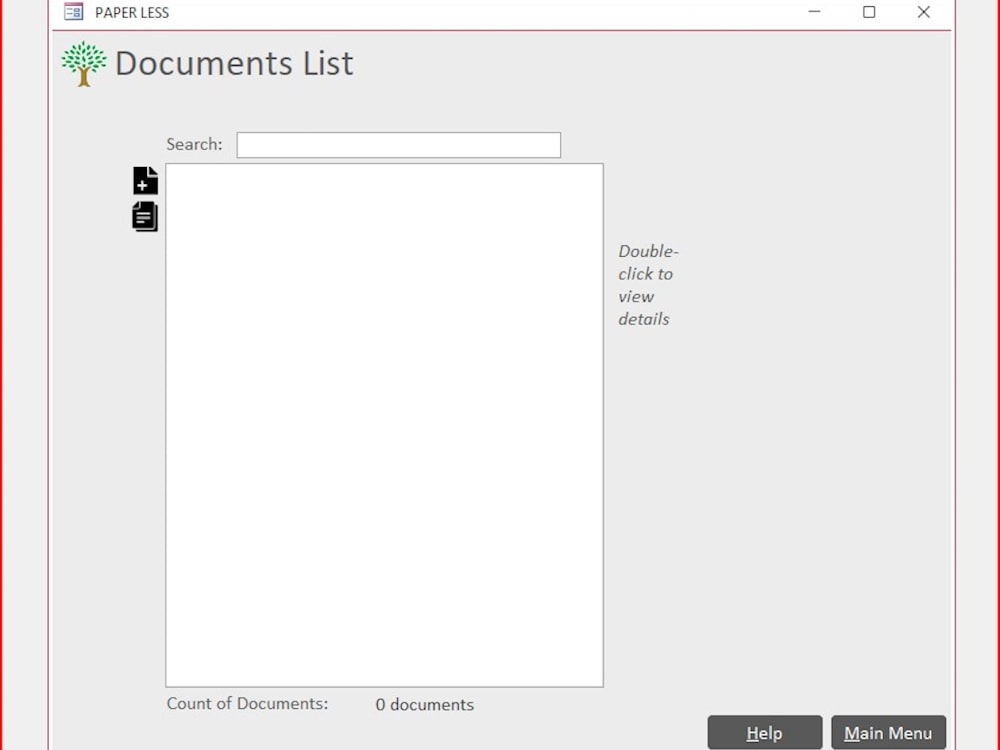
Task: Click the 0 documents count text
Action: pyautogui.click(x=424, y=704)
